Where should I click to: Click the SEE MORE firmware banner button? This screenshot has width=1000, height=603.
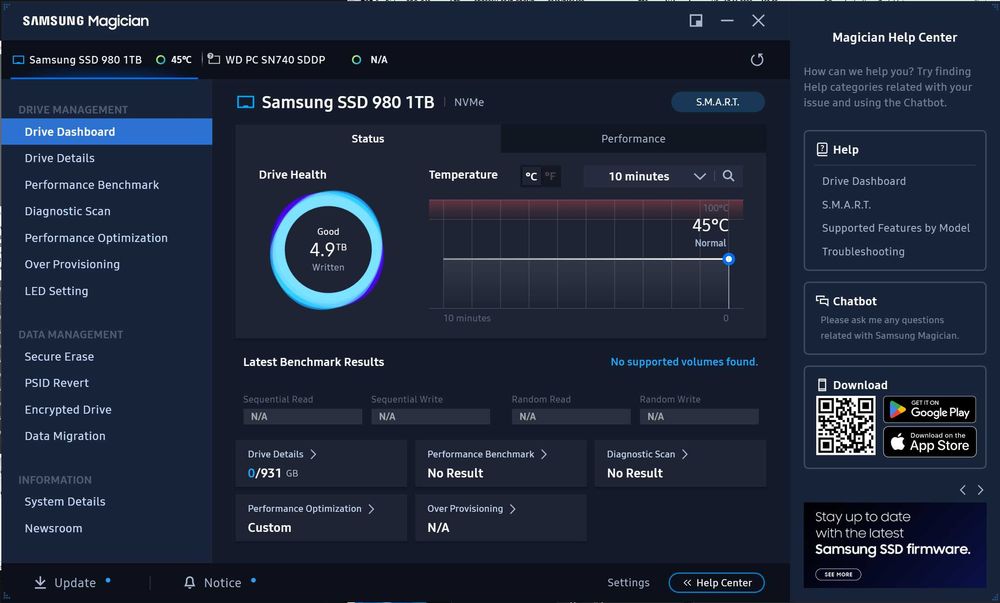838,574
